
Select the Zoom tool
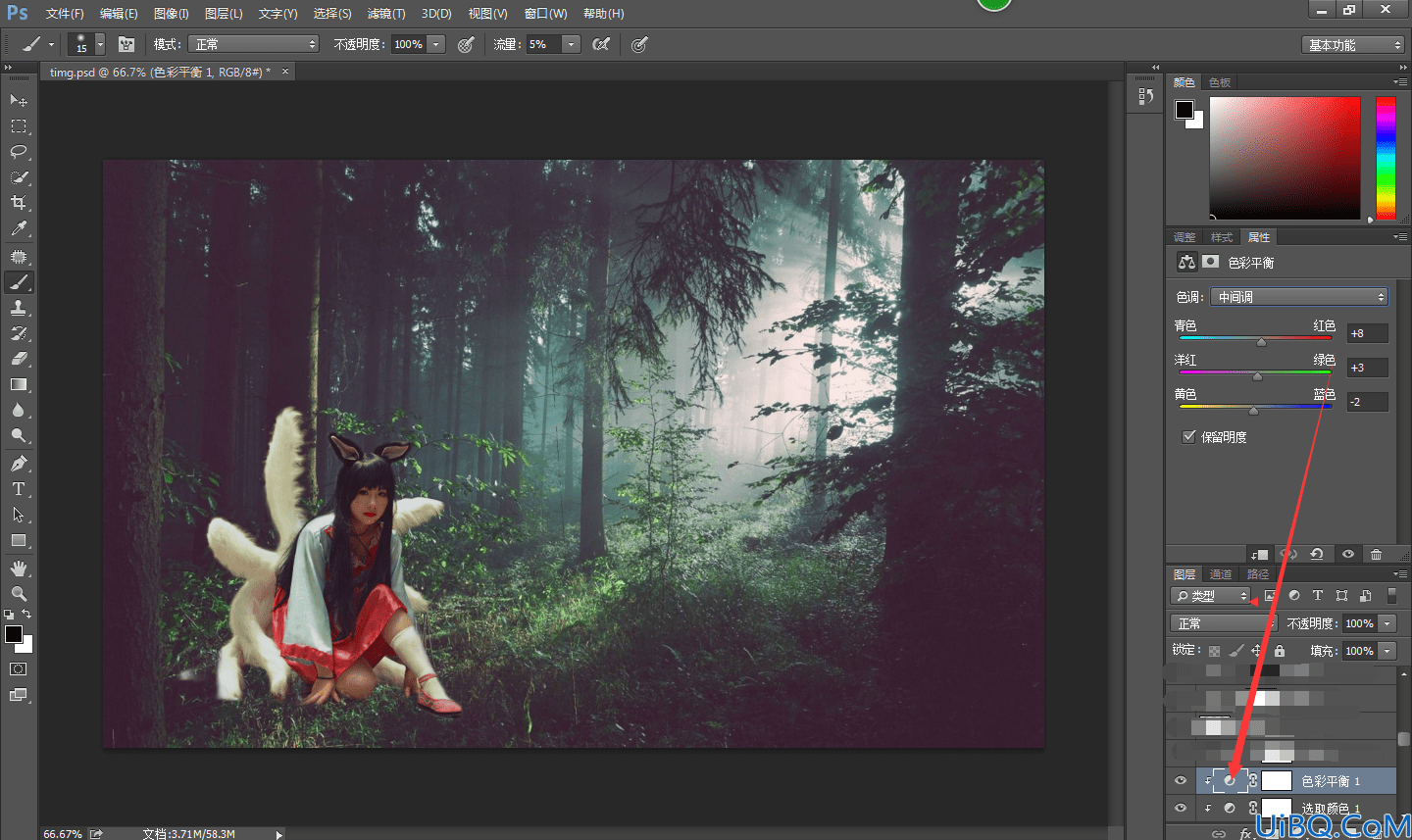click(19, 594)
